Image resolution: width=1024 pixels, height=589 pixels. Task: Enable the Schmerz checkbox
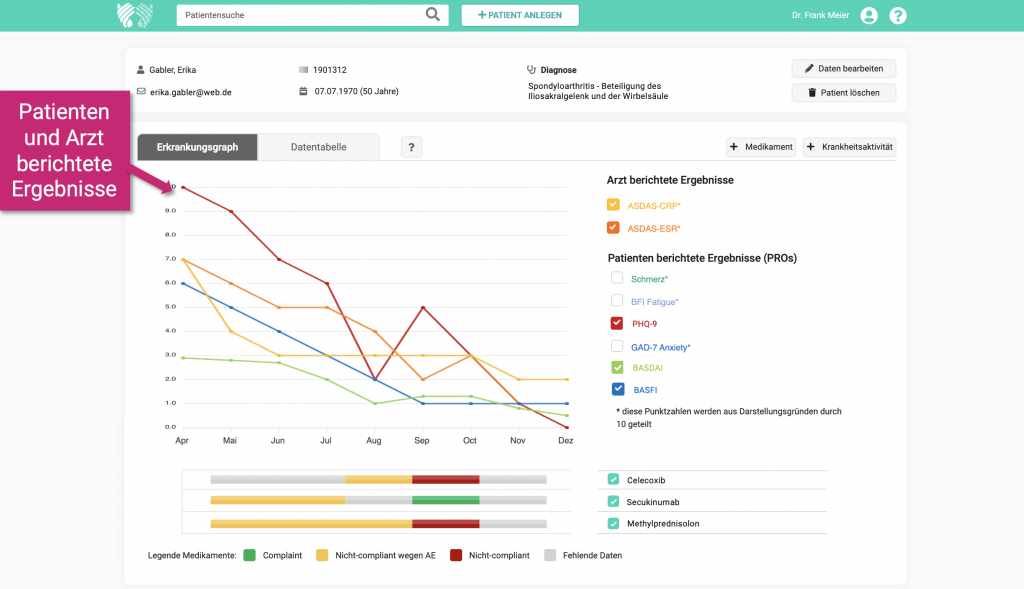click(617, 278)
